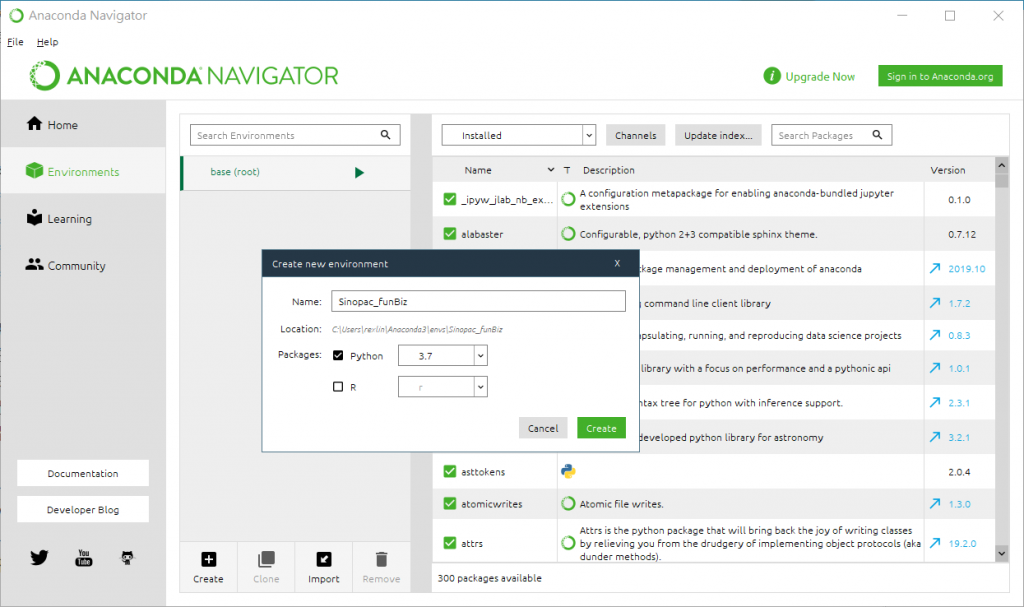Toggle the Python package checkbox

click(338, 355)
